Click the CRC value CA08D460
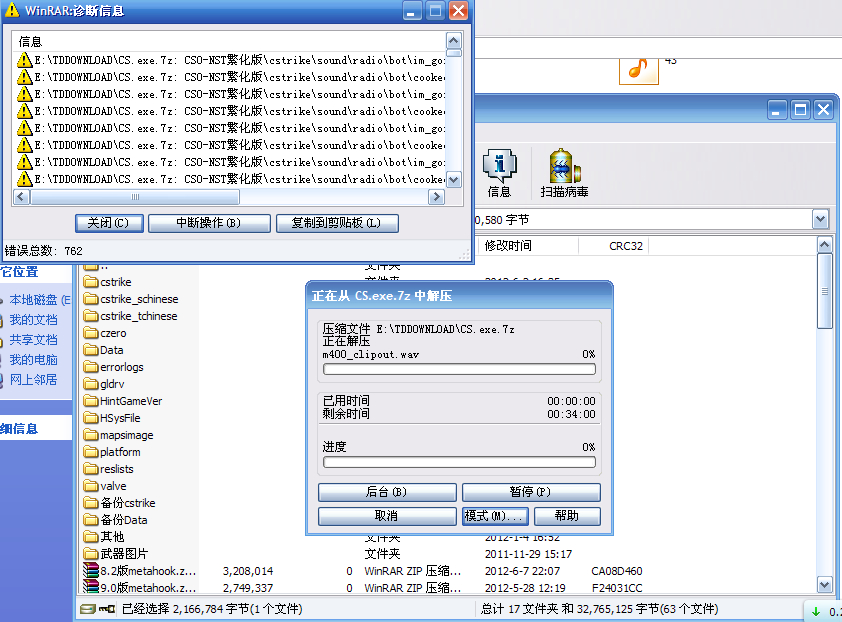This screenshot has width=842, height=622. coord(616,571)
